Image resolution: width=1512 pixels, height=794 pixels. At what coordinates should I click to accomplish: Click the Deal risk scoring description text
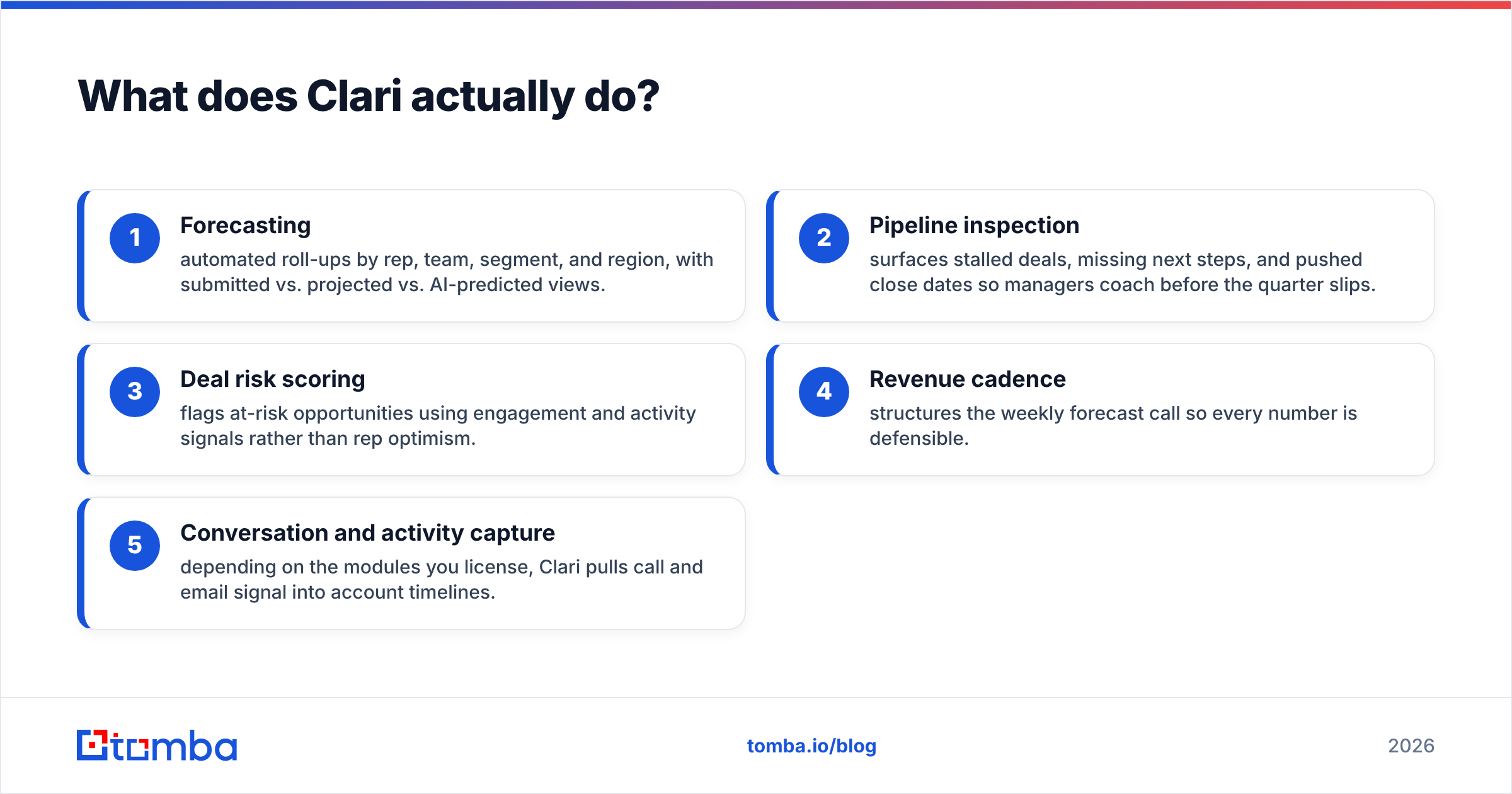click(438, 426)
